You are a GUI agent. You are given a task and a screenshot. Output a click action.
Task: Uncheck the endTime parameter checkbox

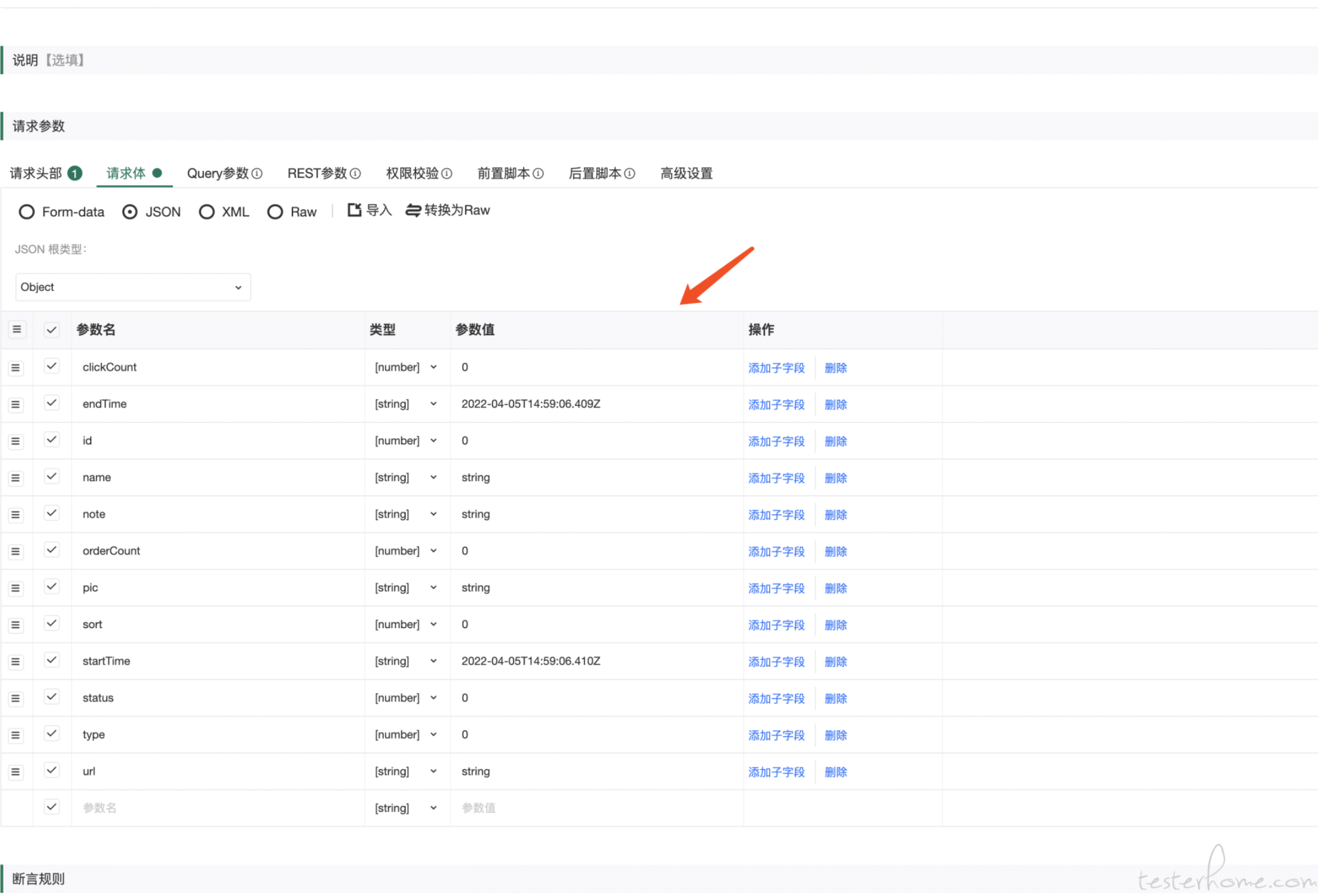click(52, 403)
